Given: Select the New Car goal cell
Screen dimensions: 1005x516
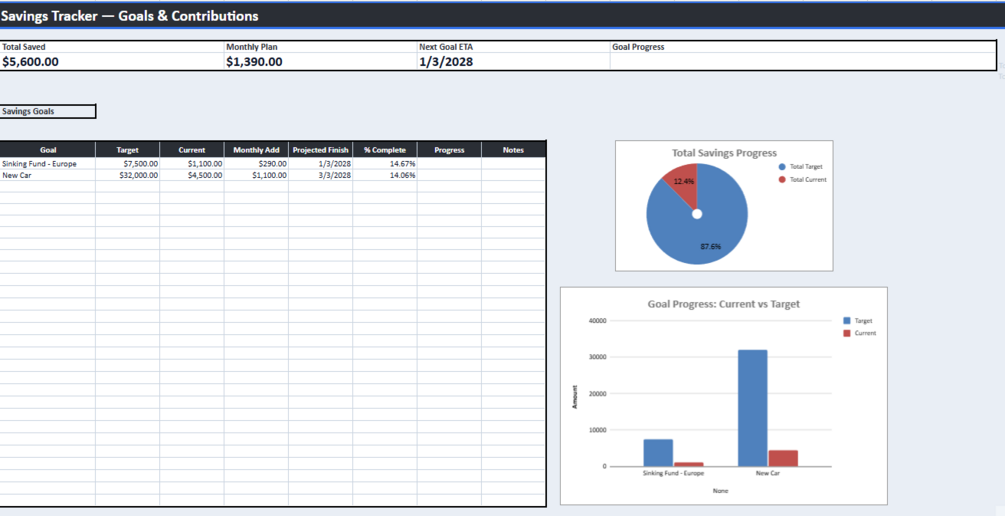Looking at the screenshot, I should coord(48,175).
